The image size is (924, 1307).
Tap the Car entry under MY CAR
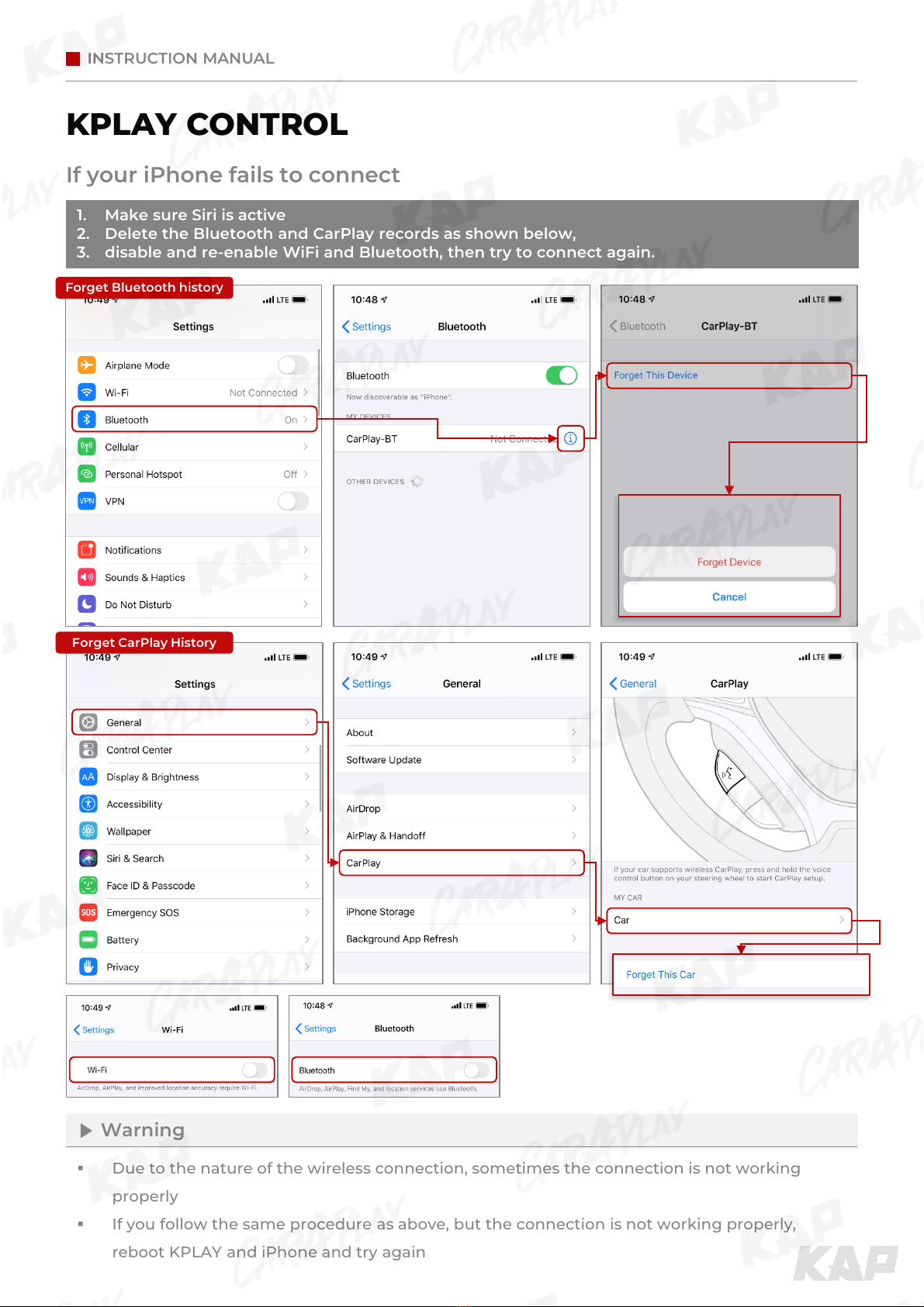[729, 920]
